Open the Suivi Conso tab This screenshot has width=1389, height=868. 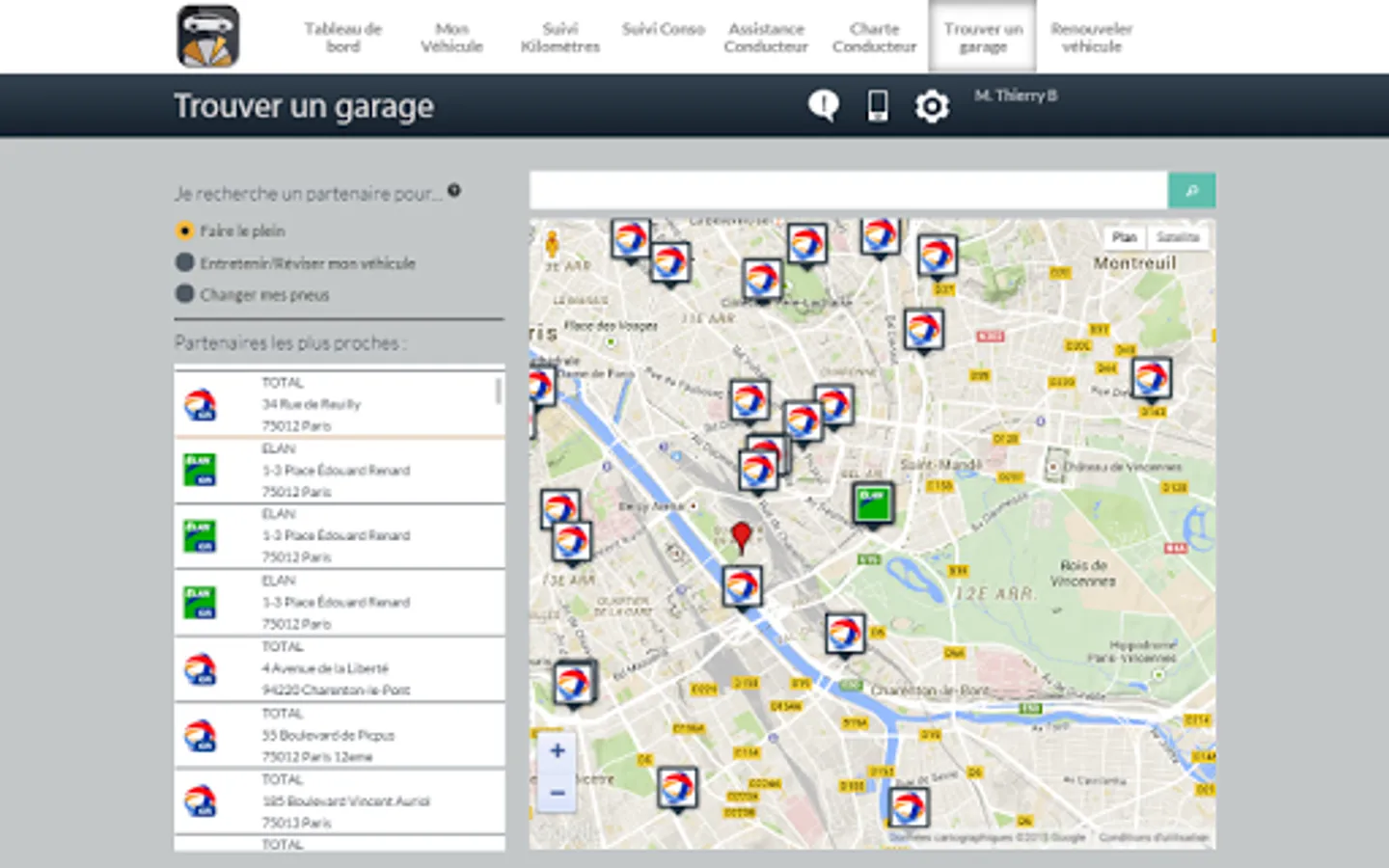(663, 29)
